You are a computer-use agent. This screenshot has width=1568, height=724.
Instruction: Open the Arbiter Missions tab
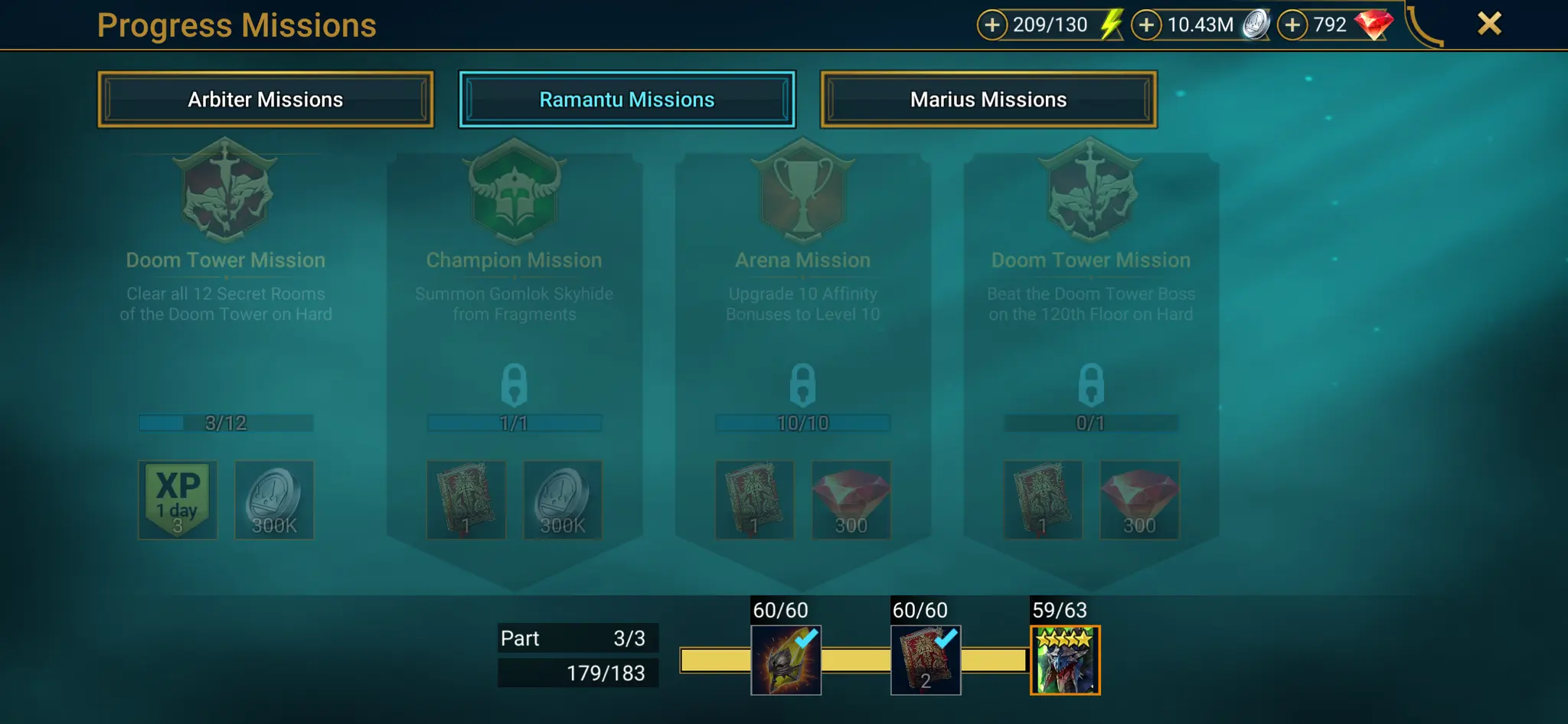(266, 99)
